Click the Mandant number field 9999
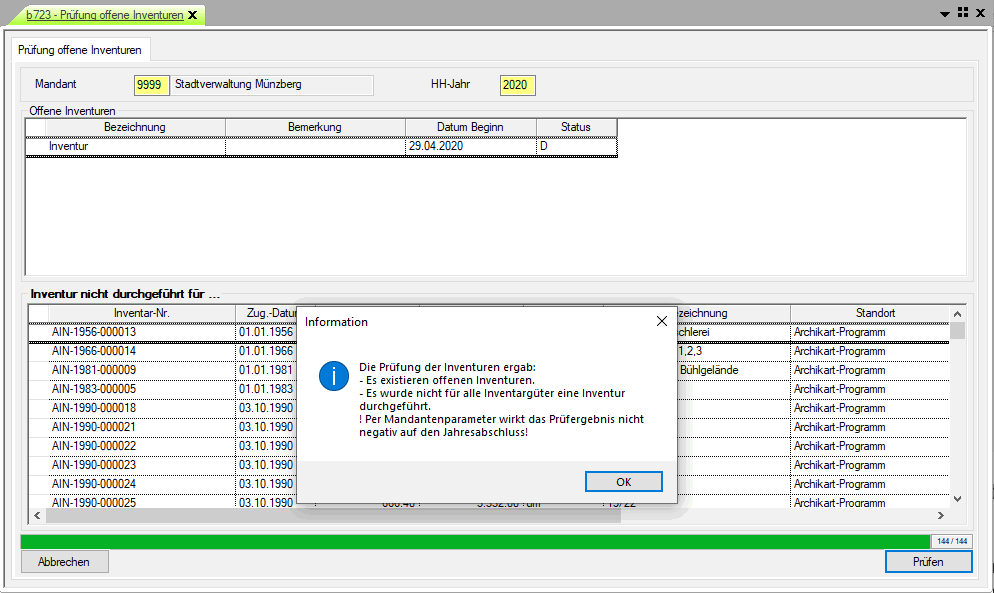The width and height of the screenshot is (994, 593). (x=150, y=85)
